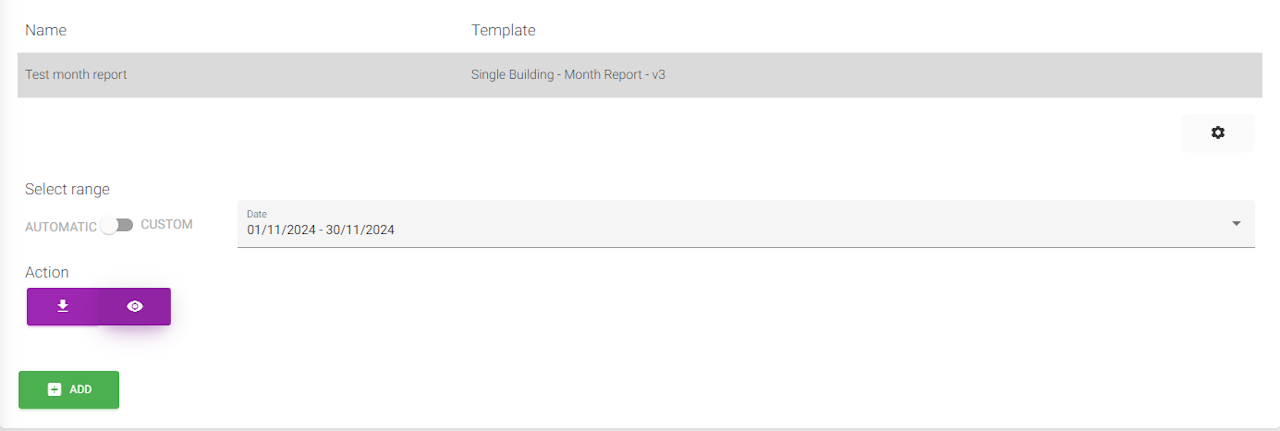The width and height of the screenshot is (1280, 431).
Task: Click Single Building - Month Report - v3 template
Action: 568,74
